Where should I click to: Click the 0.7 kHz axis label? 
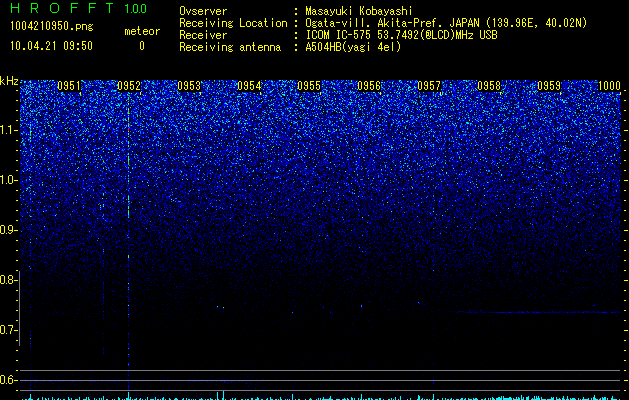tap(8, 330)
